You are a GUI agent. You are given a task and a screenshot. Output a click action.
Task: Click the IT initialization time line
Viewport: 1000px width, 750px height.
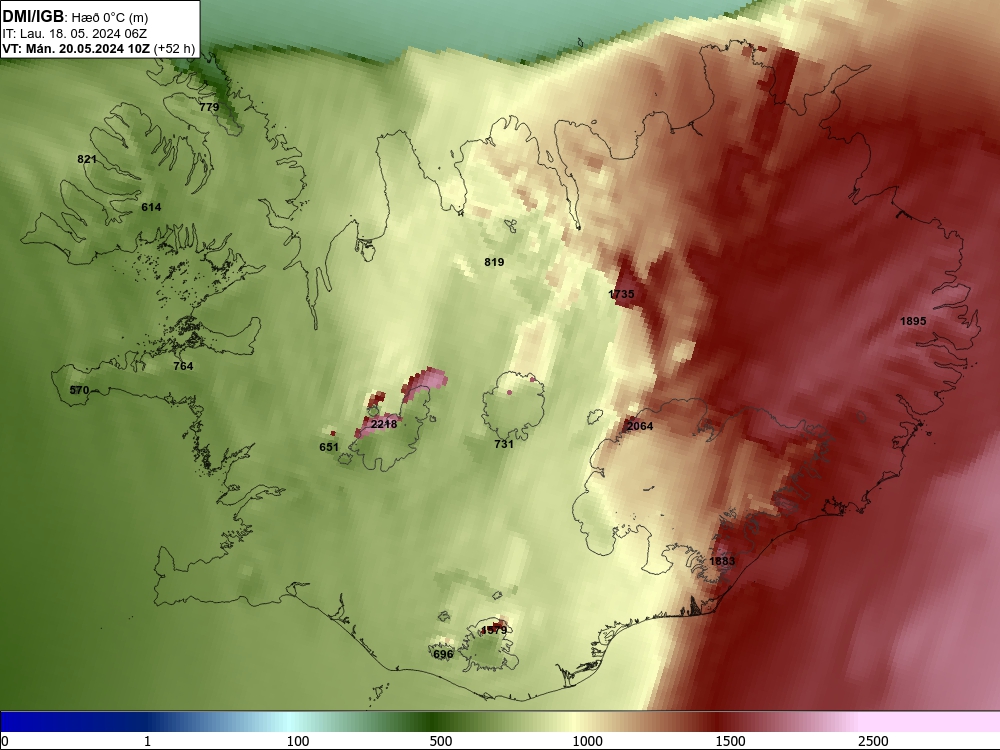75,34
